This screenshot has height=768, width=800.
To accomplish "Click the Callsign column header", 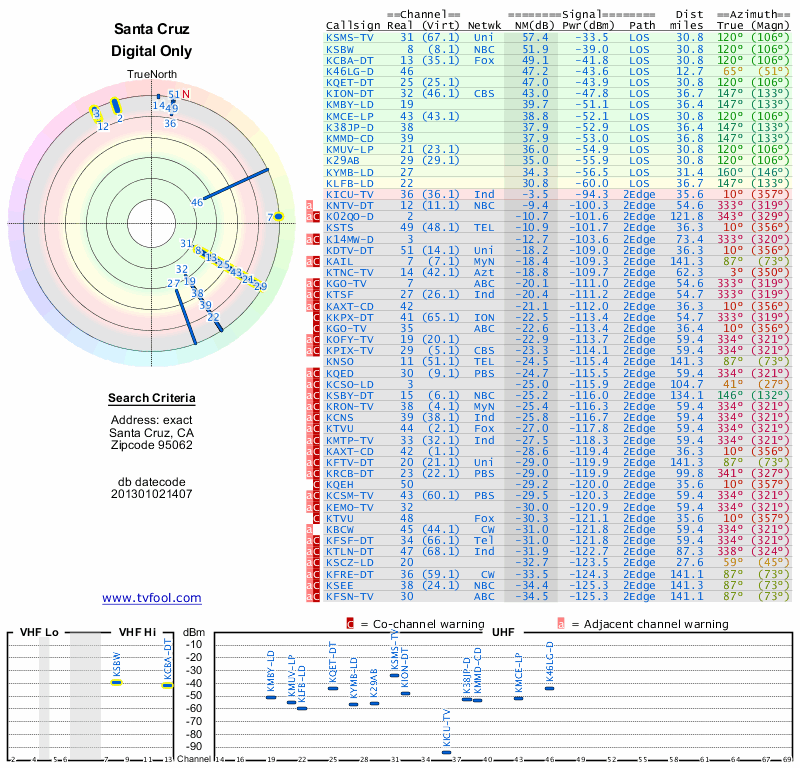I will [x=353, y=26].
